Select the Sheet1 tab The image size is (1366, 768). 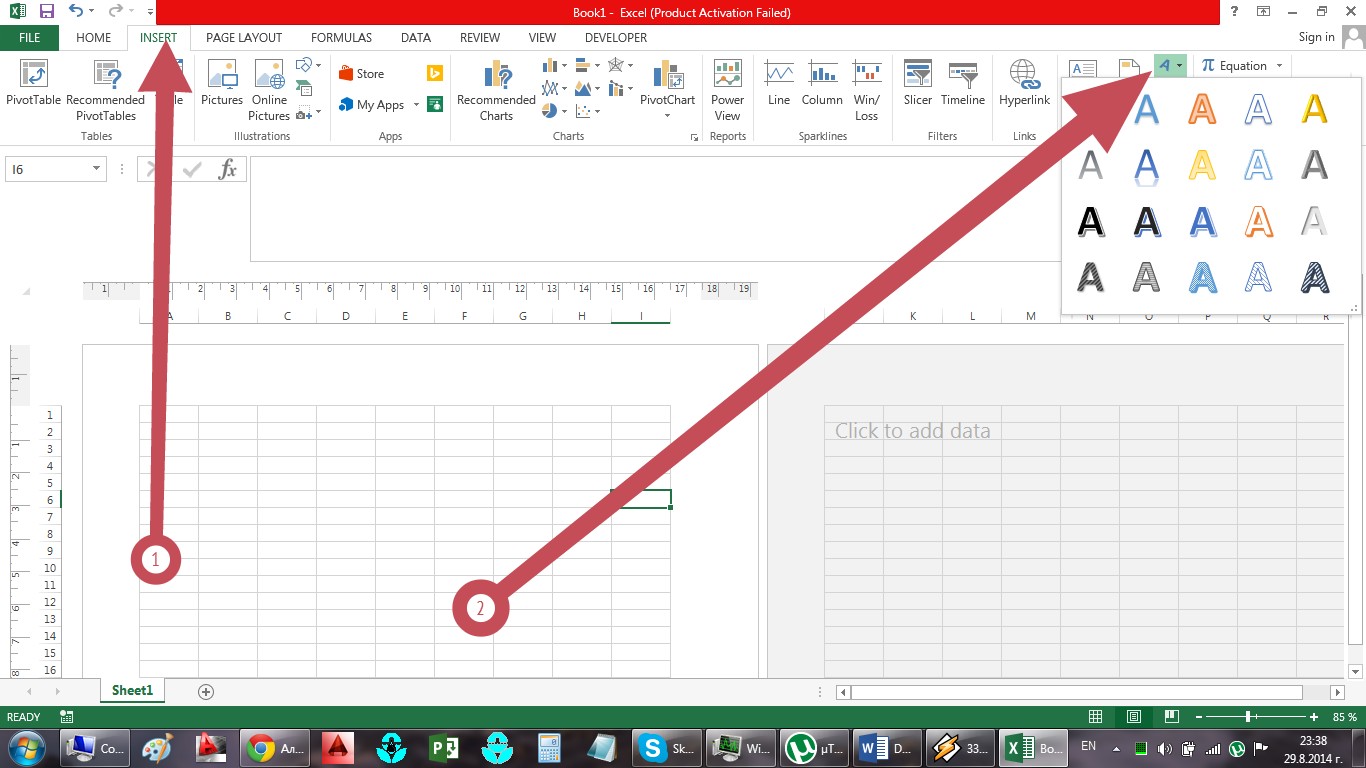[x=132, y=691]
